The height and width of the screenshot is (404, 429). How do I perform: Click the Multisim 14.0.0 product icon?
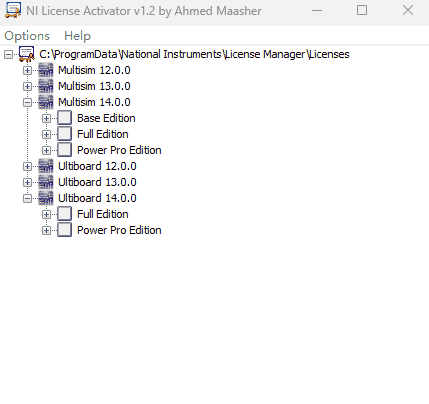pos(46,102)
